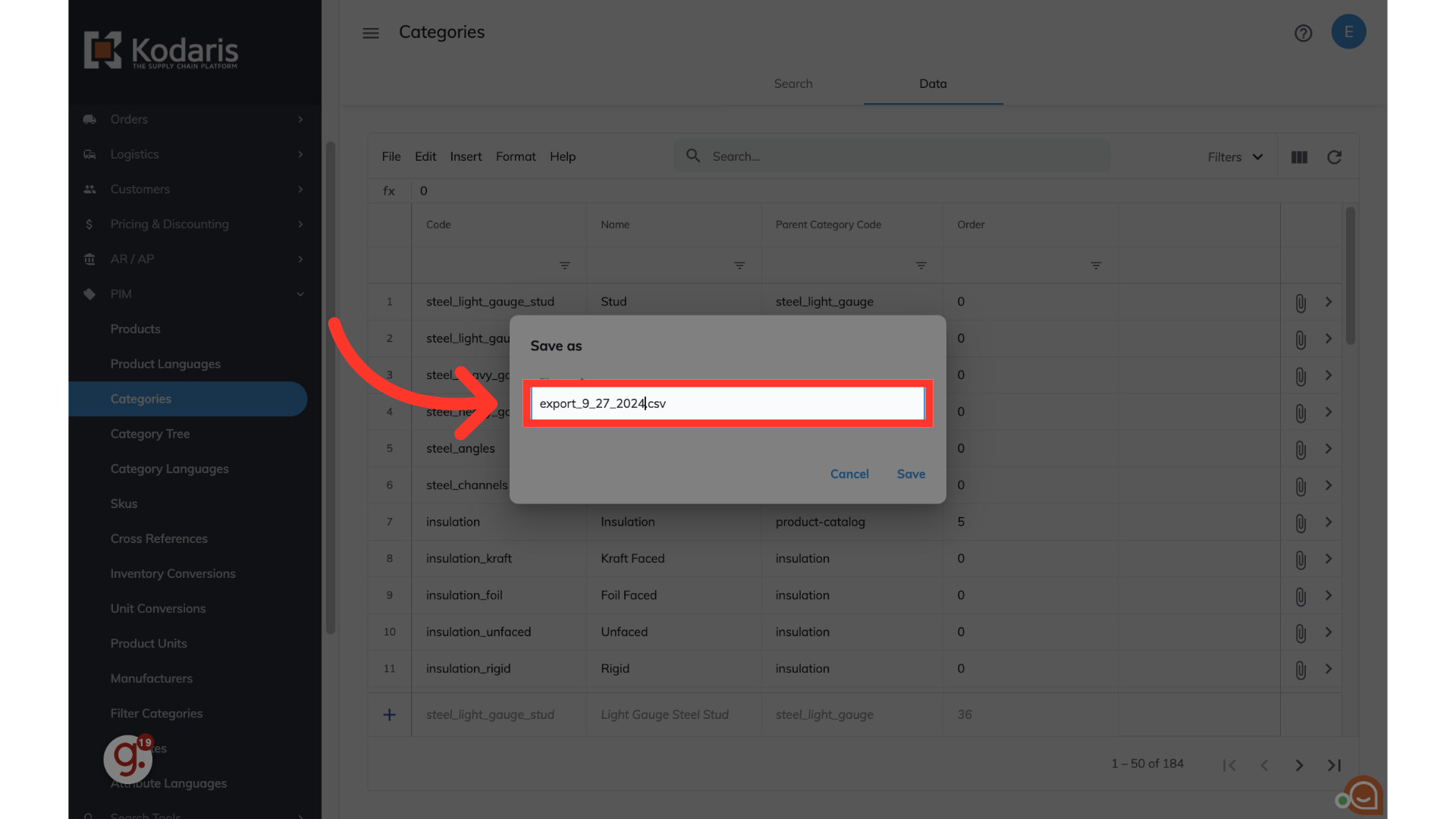This screenshot has height=819, width=1456.
Task: Open the chat support bubble icon
Action: (1363, 795)
